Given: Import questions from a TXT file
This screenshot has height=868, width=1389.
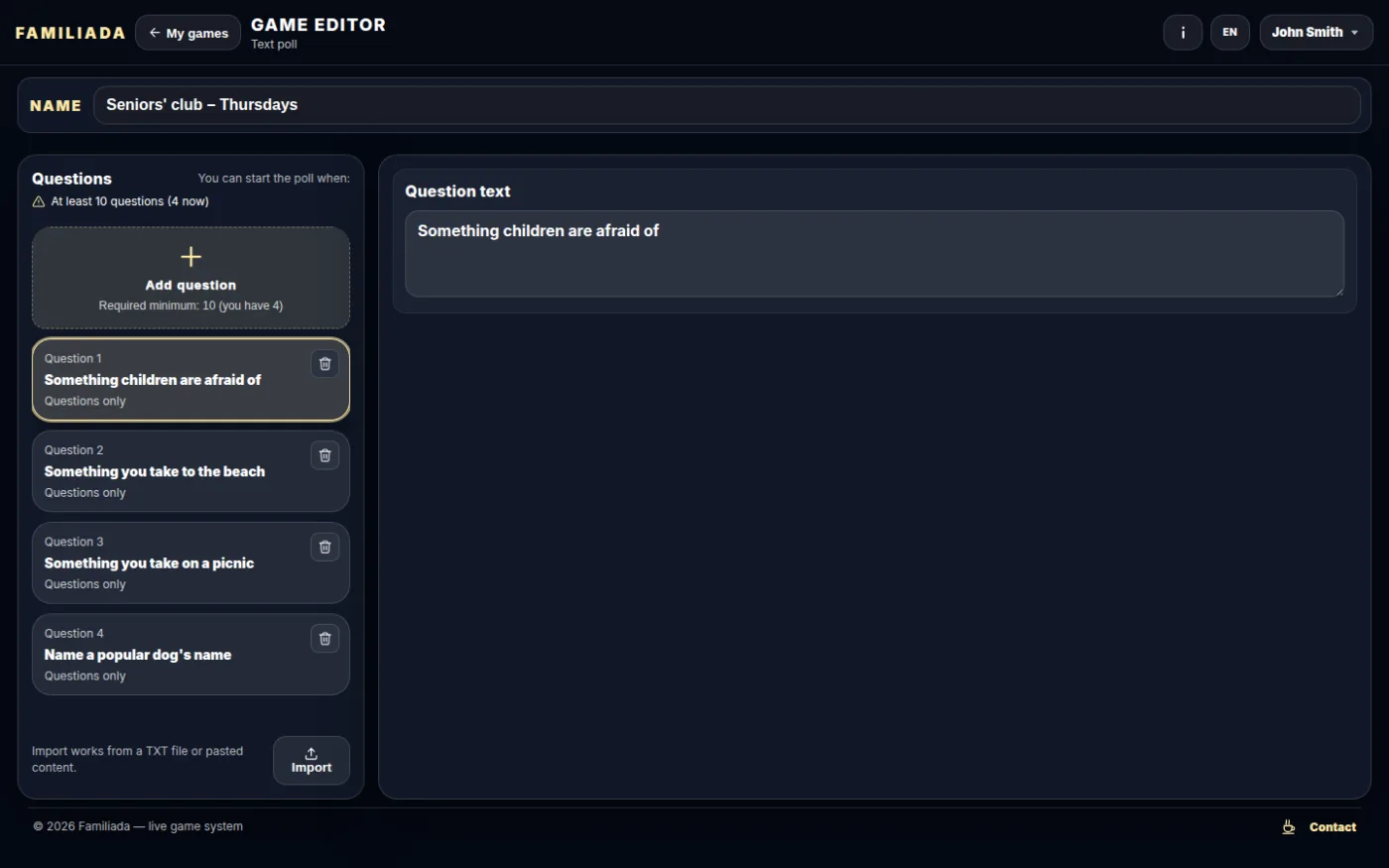Looking at the screenshot, I should [312, 761].
